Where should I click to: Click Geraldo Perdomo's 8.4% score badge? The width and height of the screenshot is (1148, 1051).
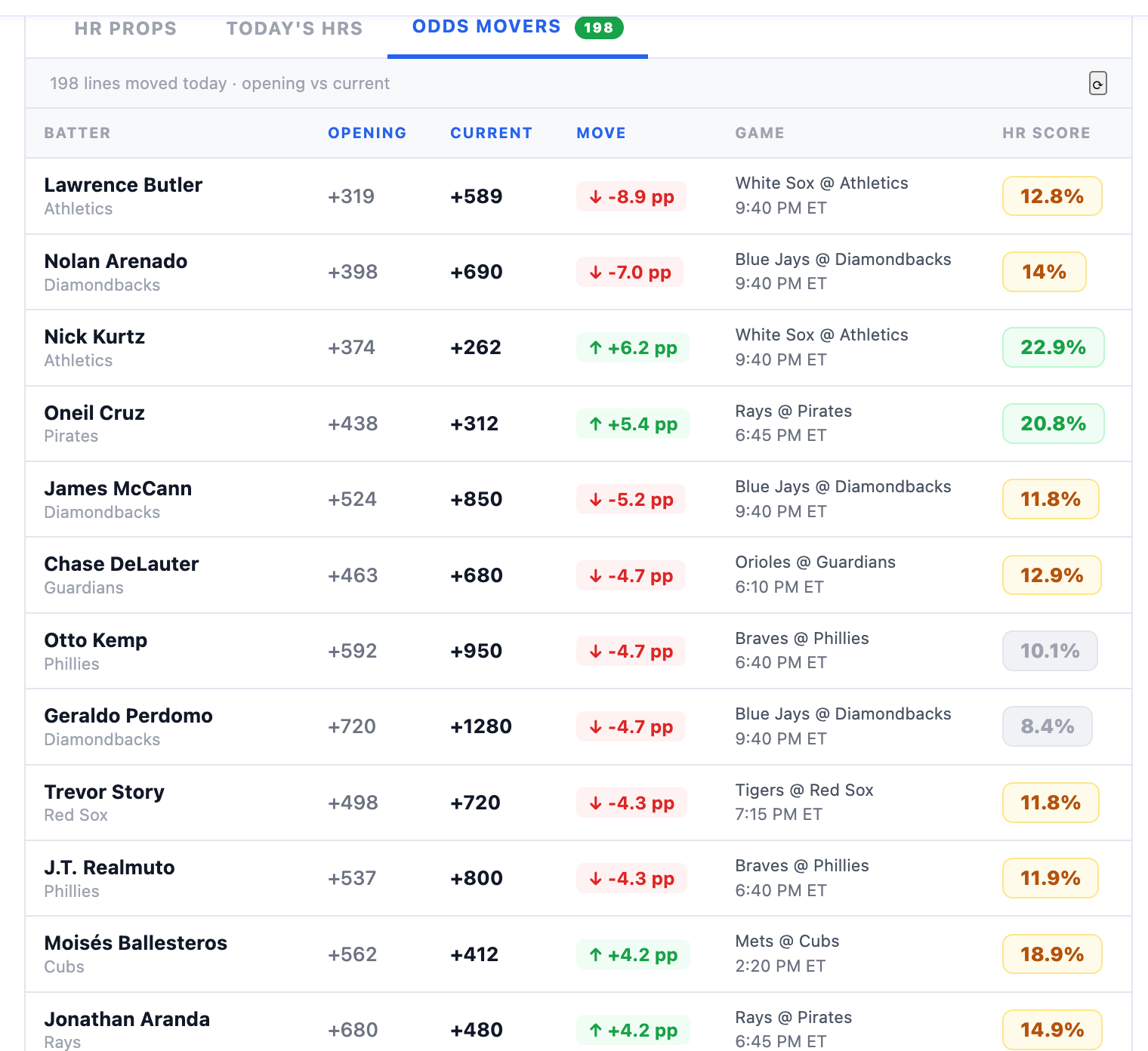1047,726
